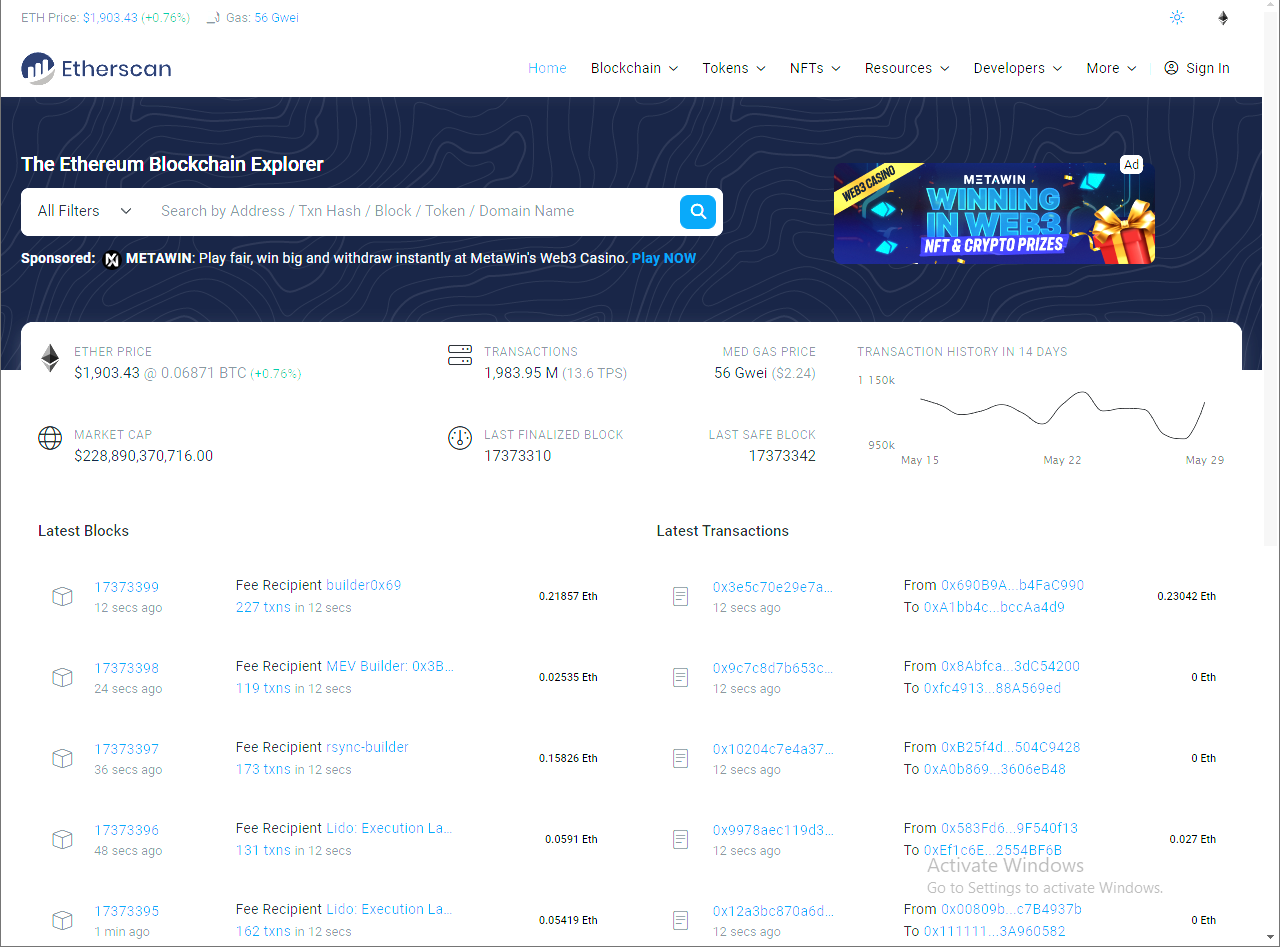This screenshot has height=947, width=1280.
Task: Toggle the light/dark theme sun icon
Action: (x=1177, y=18)
